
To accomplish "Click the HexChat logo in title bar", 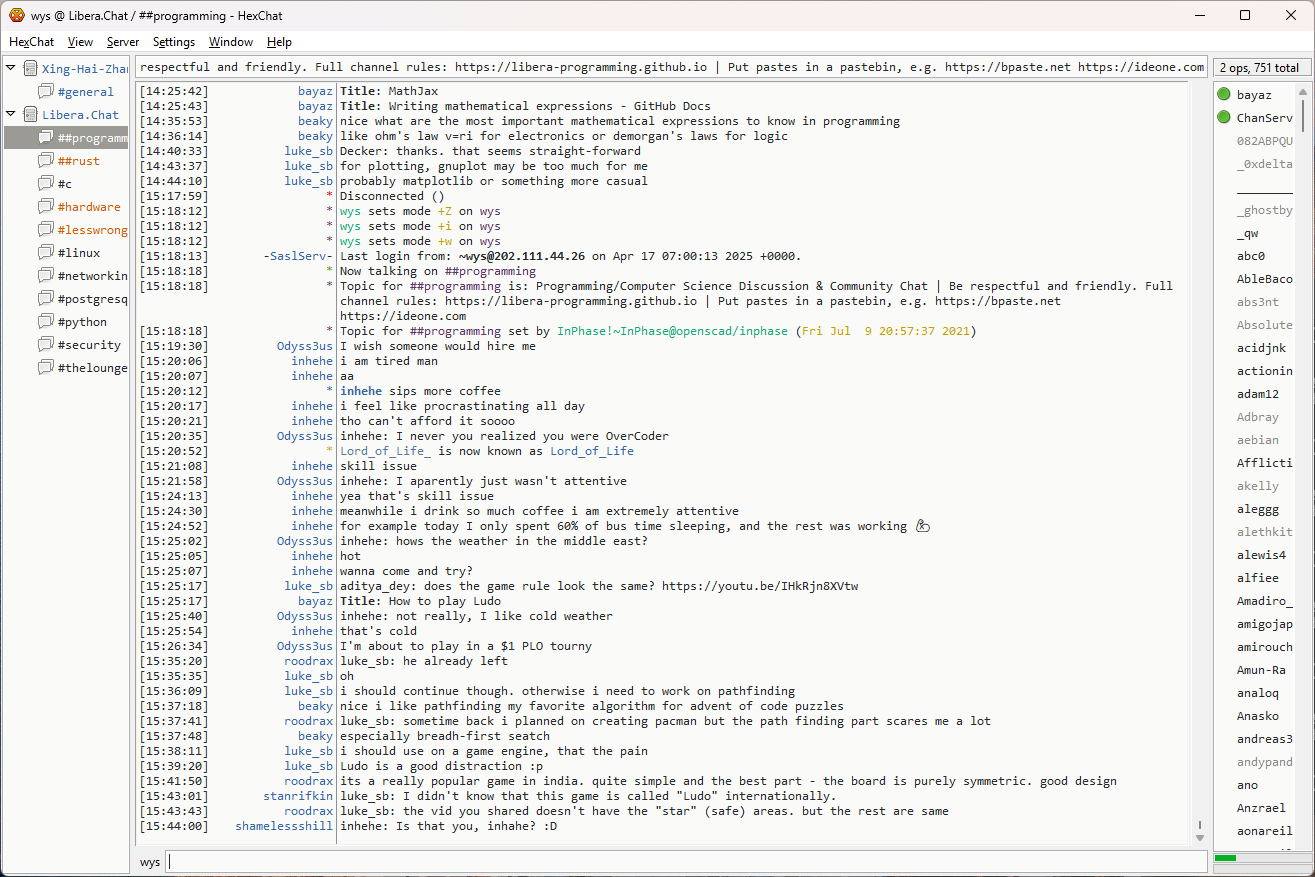I will click(16, 15).
